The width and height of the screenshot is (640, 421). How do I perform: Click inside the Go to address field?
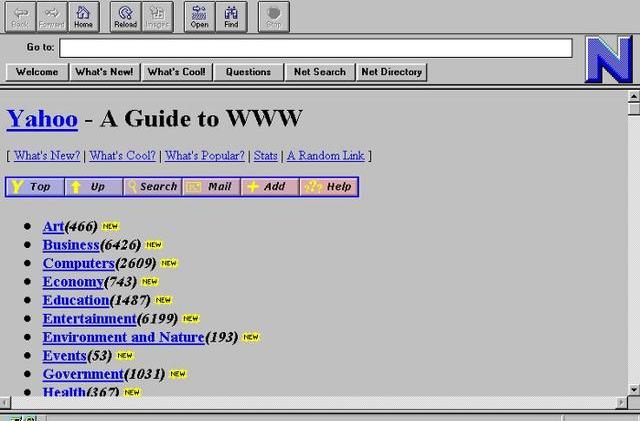pyautogui.click(x=315, y=47)
